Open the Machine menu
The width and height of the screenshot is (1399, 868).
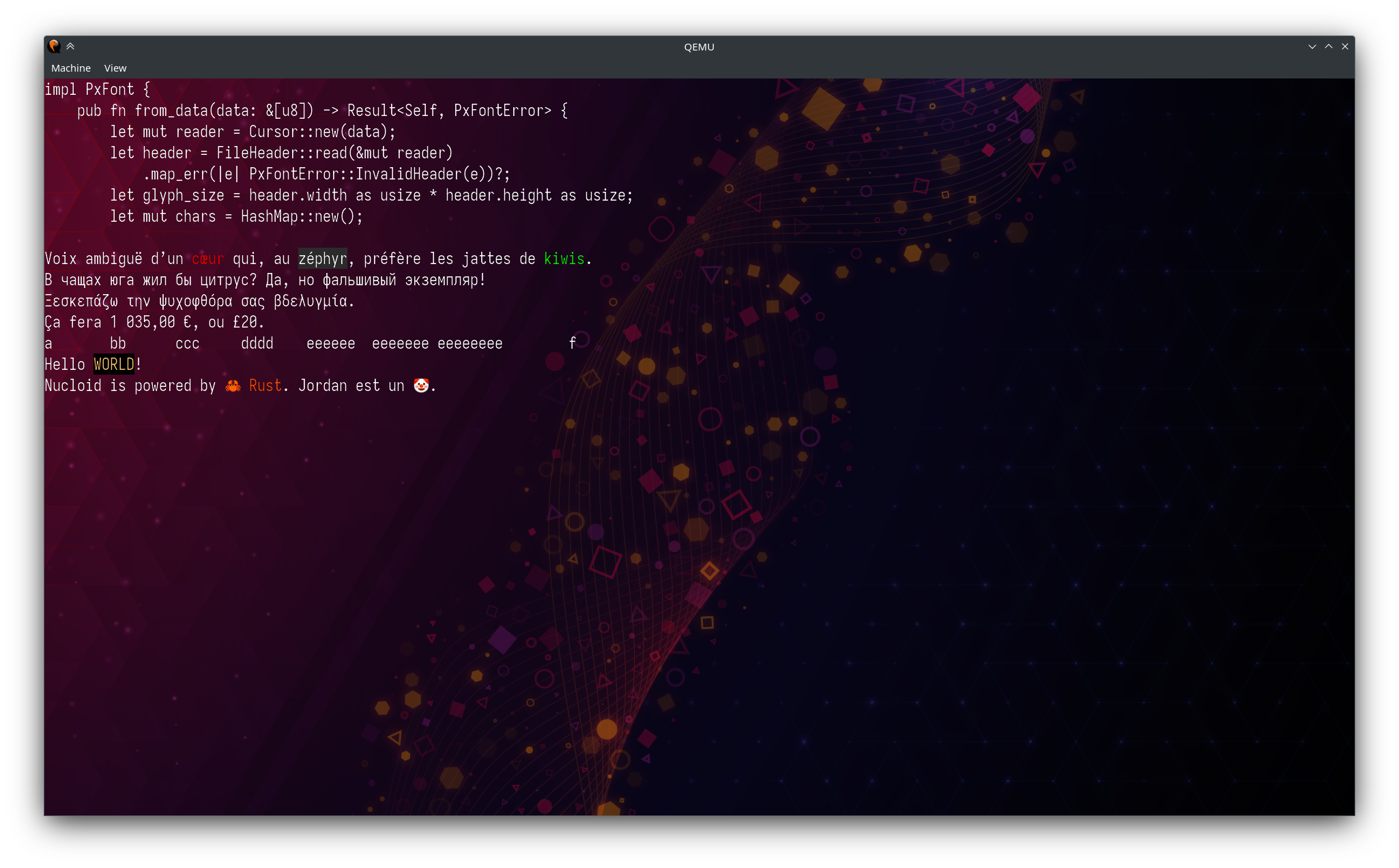(71, 68)
